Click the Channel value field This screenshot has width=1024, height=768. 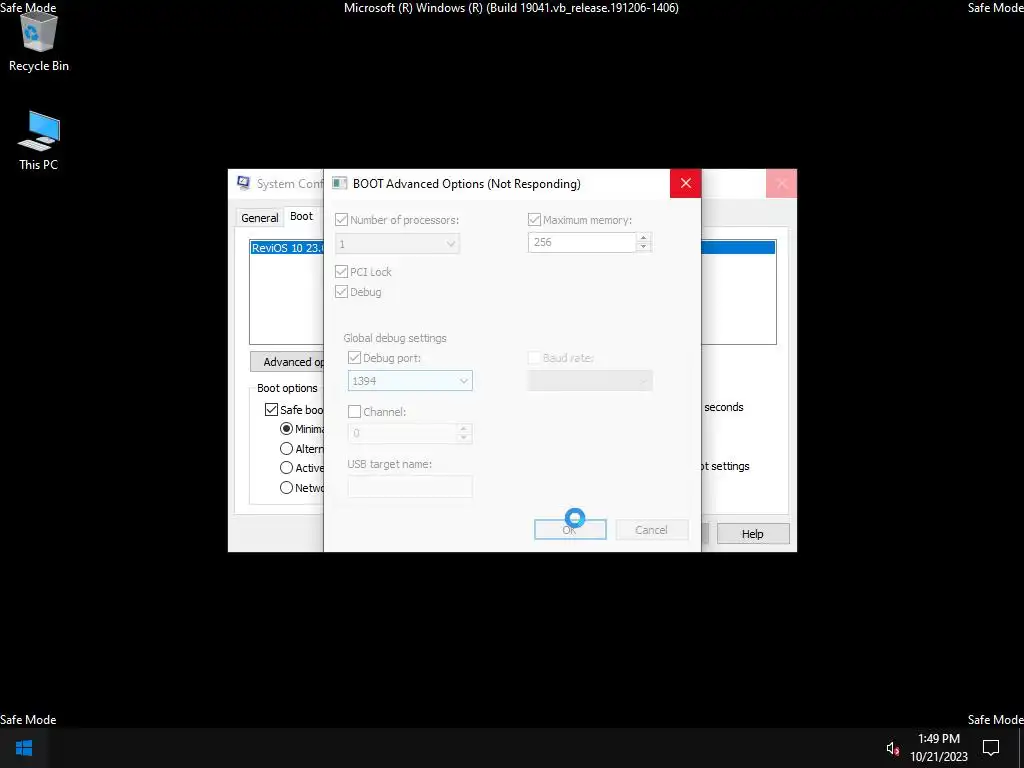coord(402,433)
